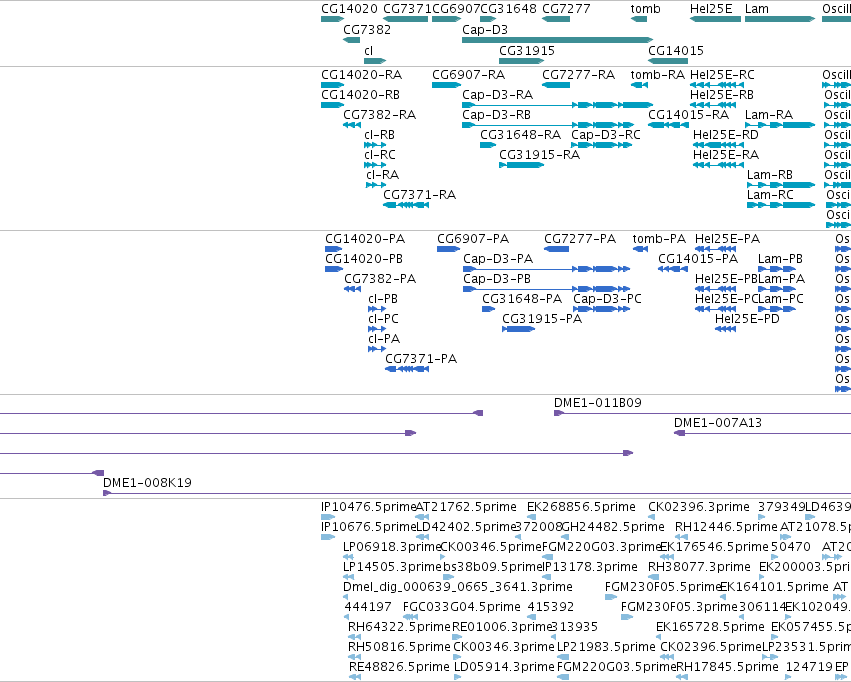
Task: Click protein CG14015-PA
Action: tap(698, 259)
